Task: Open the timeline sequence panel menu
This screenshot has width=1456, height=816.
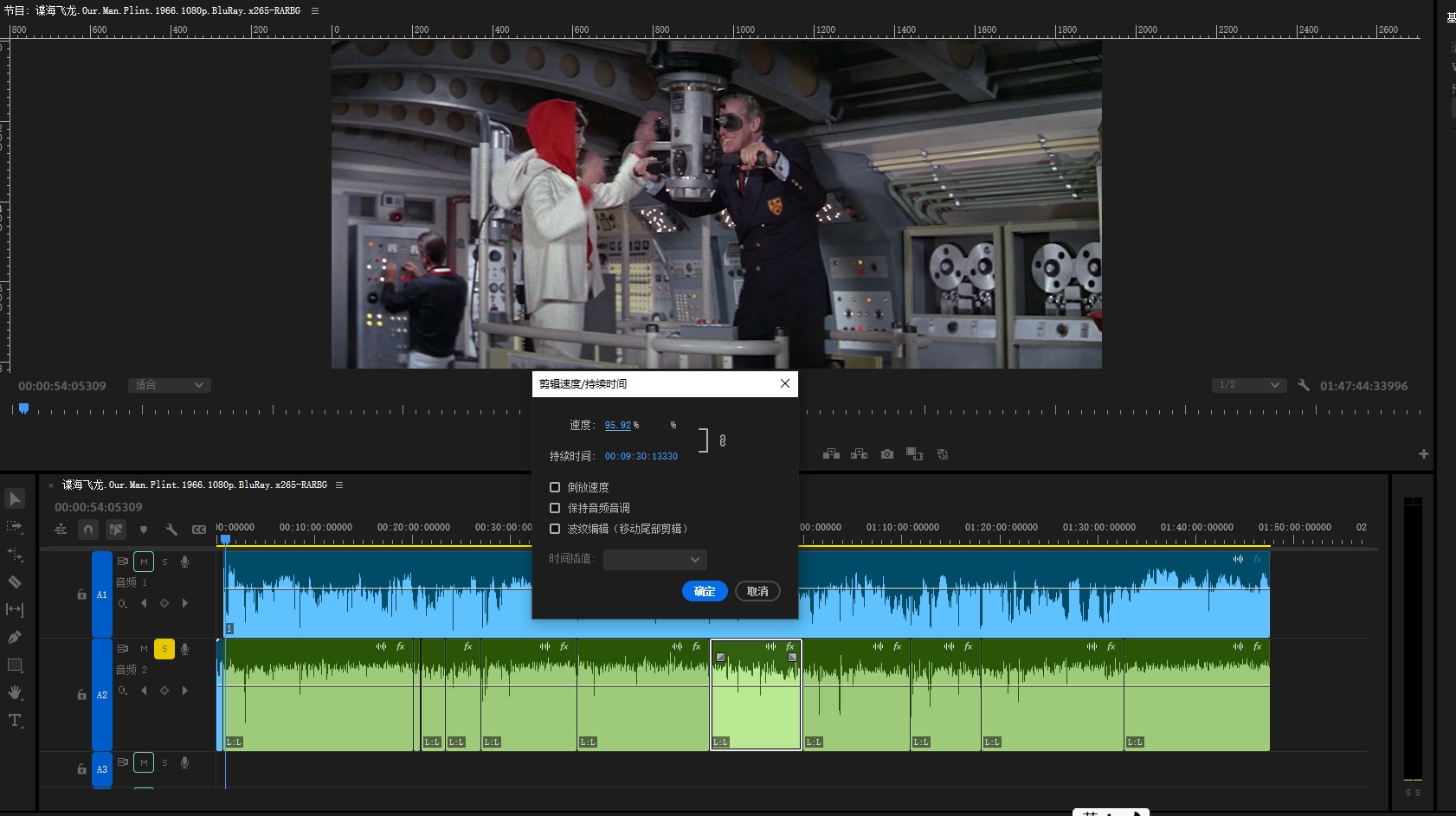Action: point(339,485)
